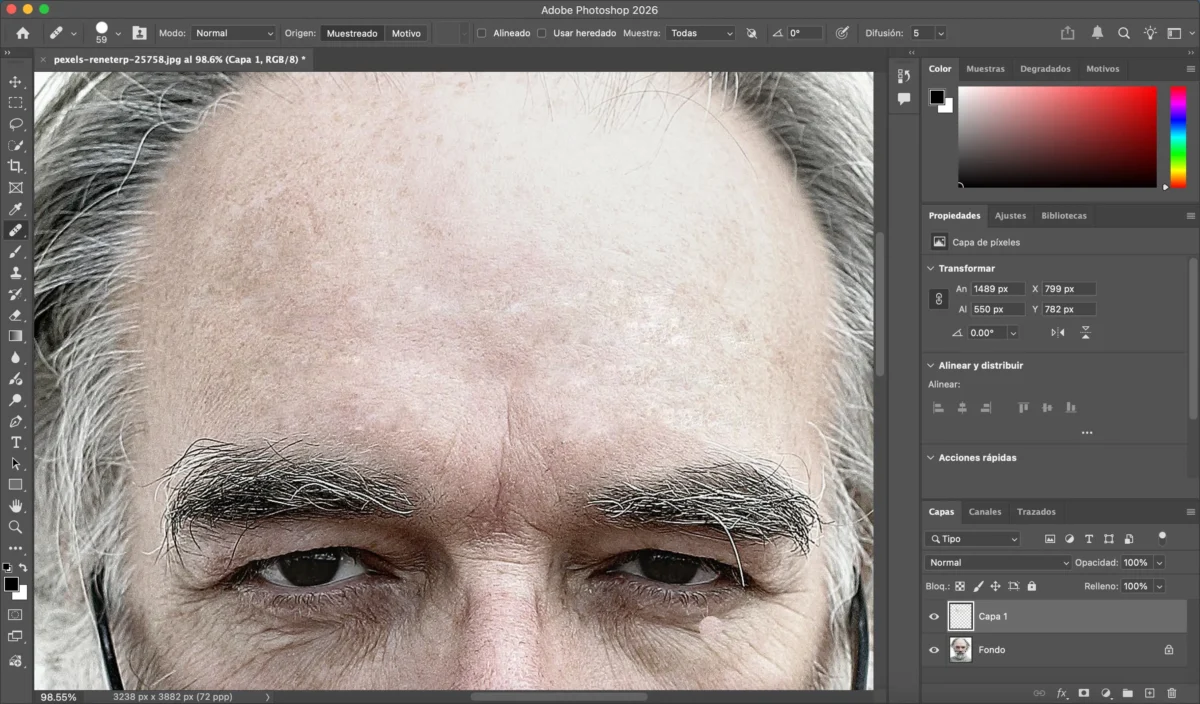
Task: Flip horizontally in Transformar section
Action: [1058, 333]
